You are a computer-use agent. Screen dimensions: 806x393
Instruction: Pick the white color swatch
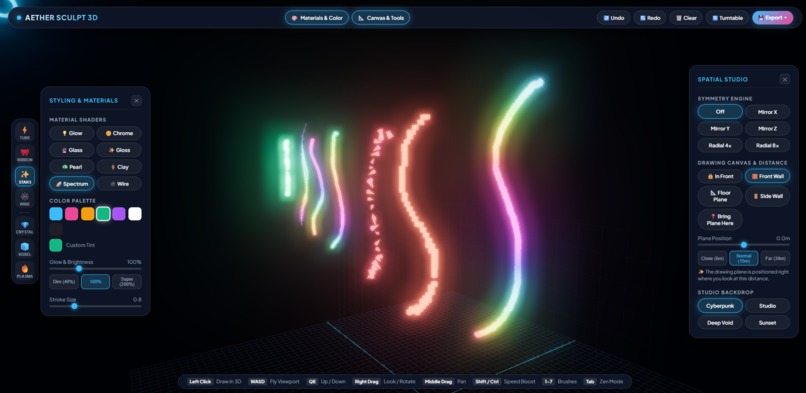(x=135, y=214)
